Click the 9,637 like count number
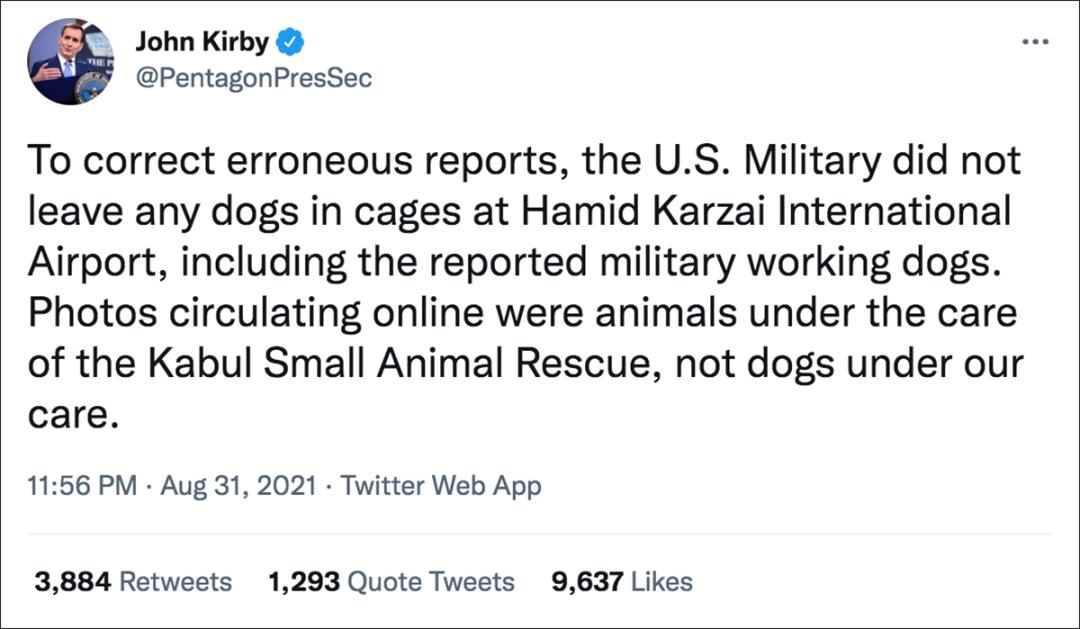Viewport: 1080px width, 629px height. click(588, 582)
